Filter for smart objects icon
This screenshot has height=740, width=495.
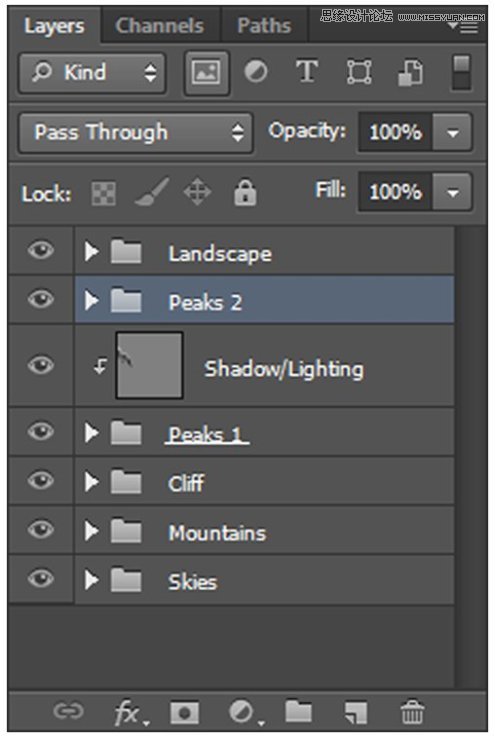(x=410, y=73)
